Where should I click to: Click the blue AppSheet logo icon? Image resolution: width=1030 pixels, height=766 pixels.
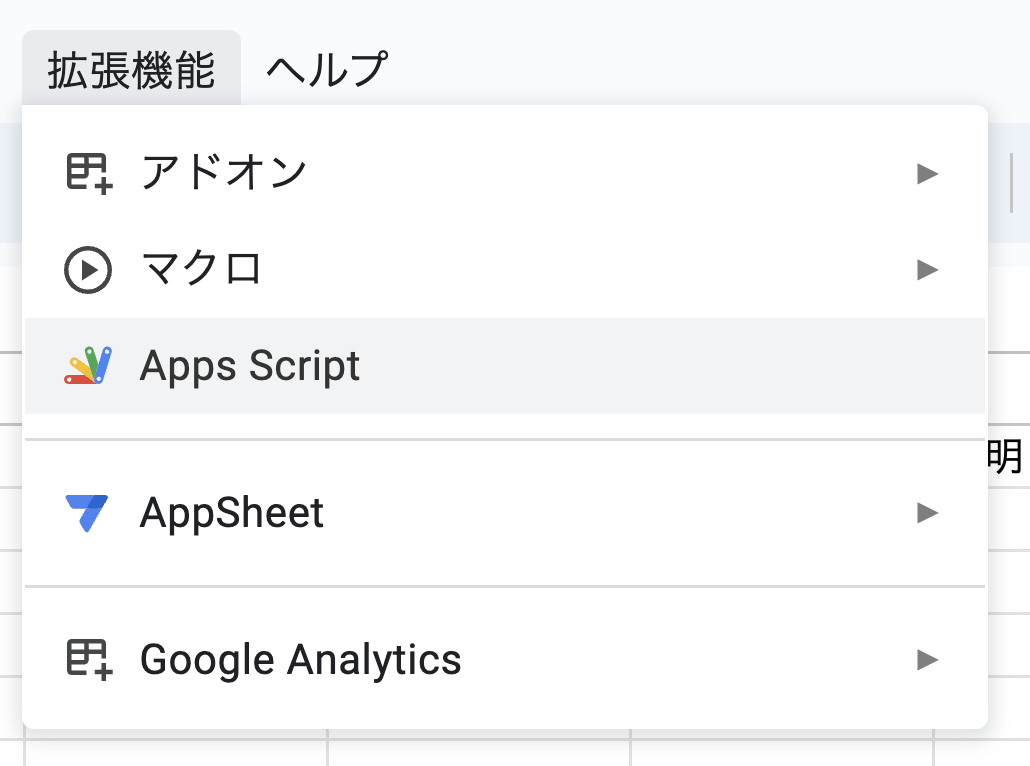tap(88, 513)
